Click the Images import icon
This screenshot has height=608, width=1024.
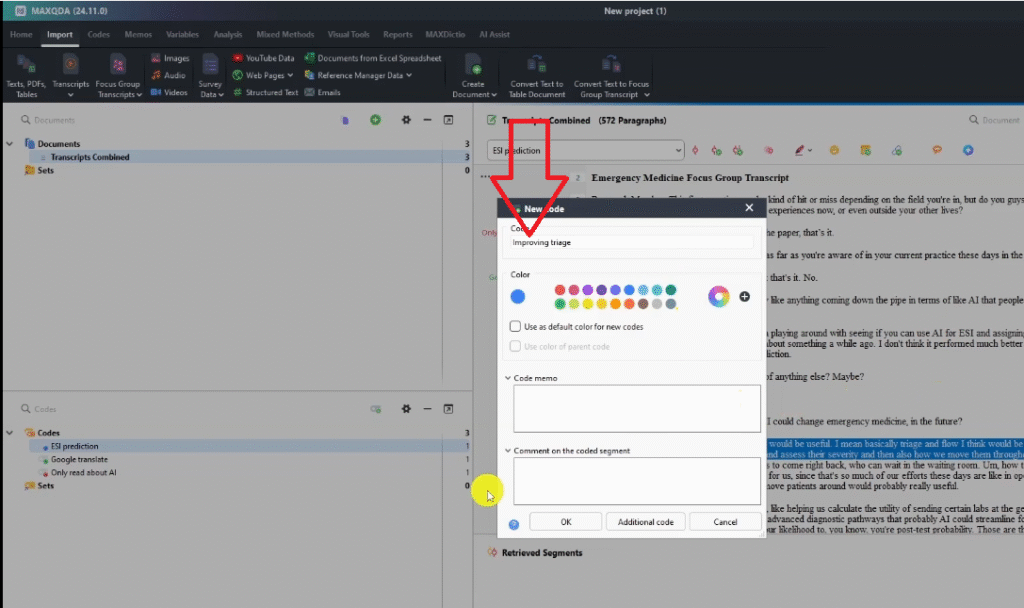point(155,59)
